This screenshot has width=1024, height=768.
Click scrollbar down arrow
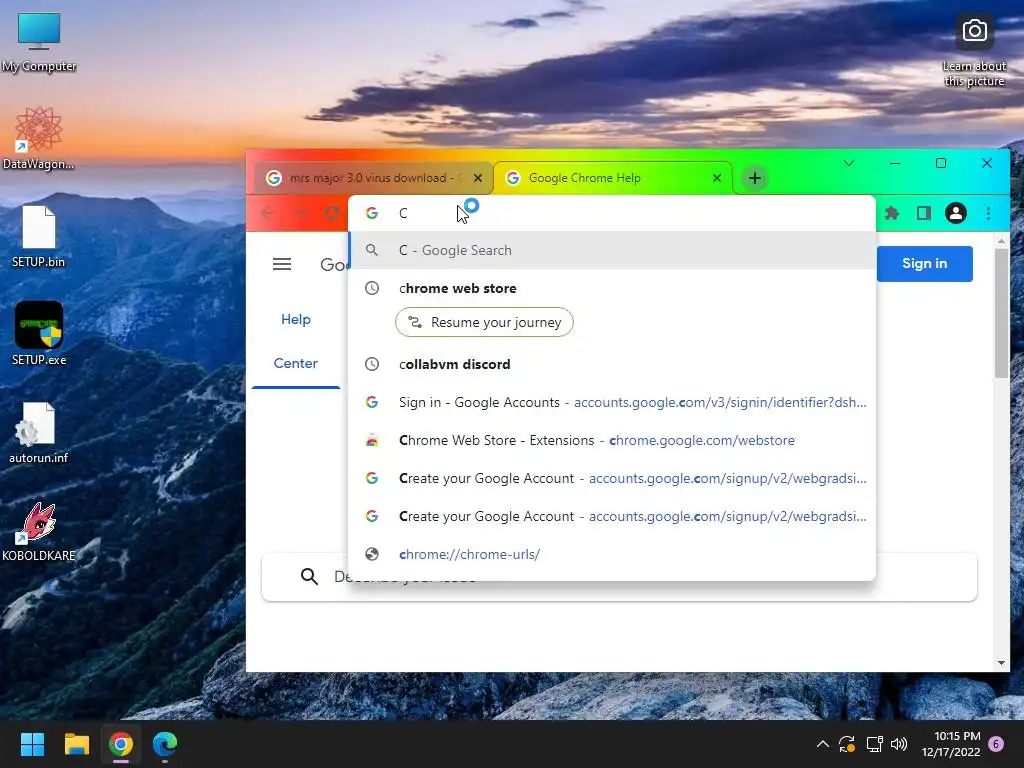pyautogui.click(x=1001, y=663)
